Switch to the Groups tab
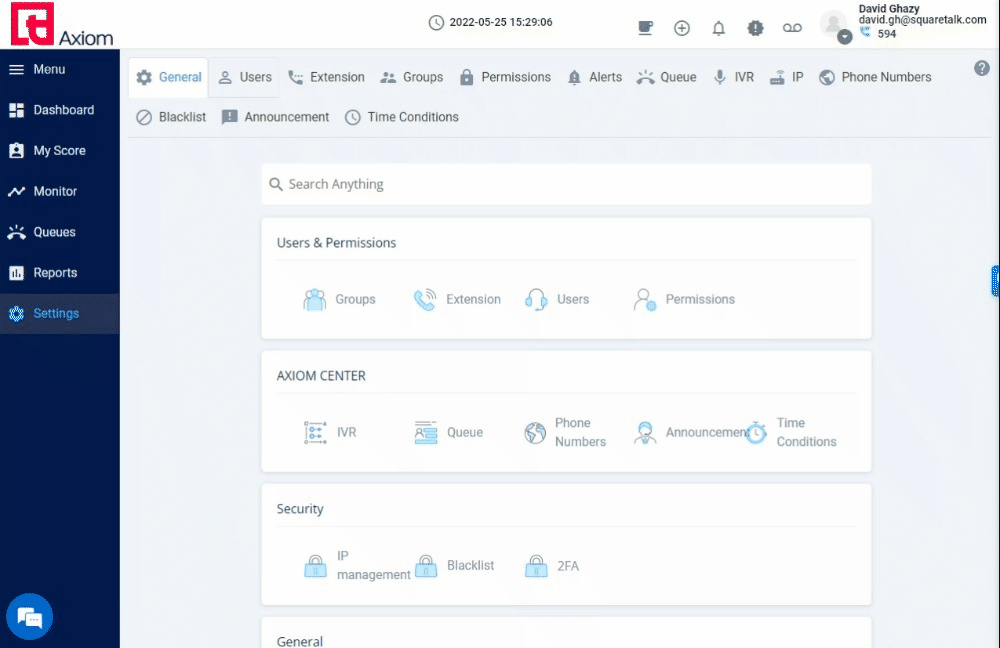The height and width of the screenshot is (648, 1000). (411, 77)
